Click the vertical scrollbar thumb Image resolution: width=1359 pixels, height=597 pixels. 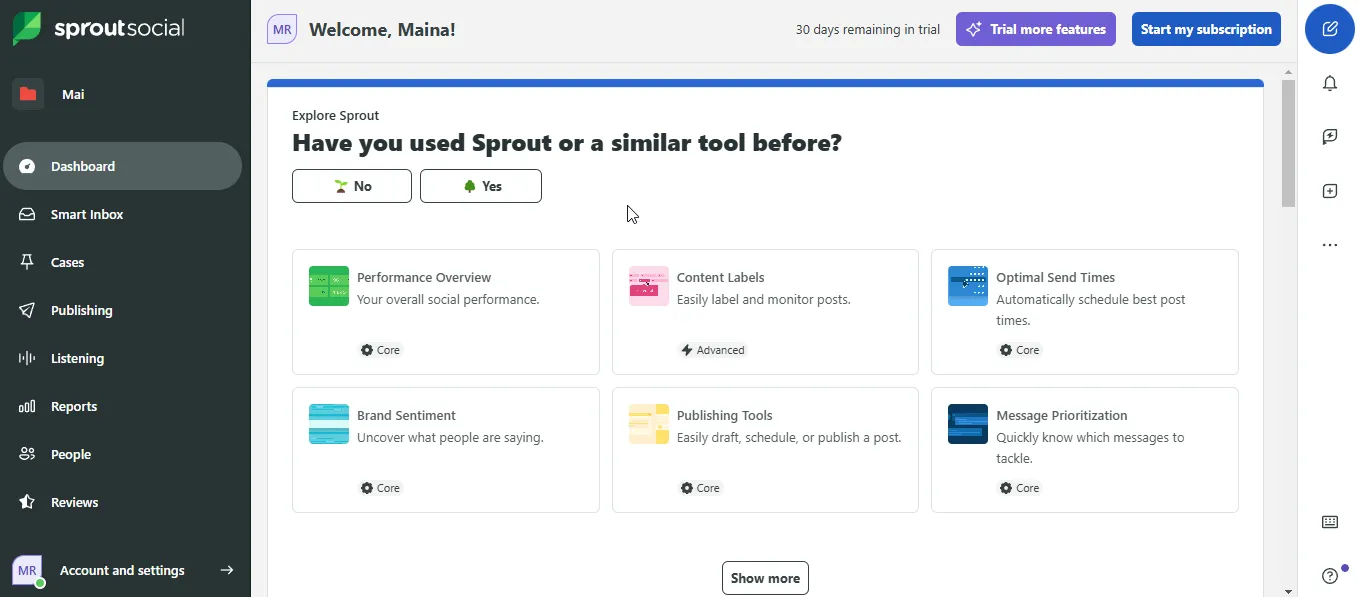(x=1289, y=143)
